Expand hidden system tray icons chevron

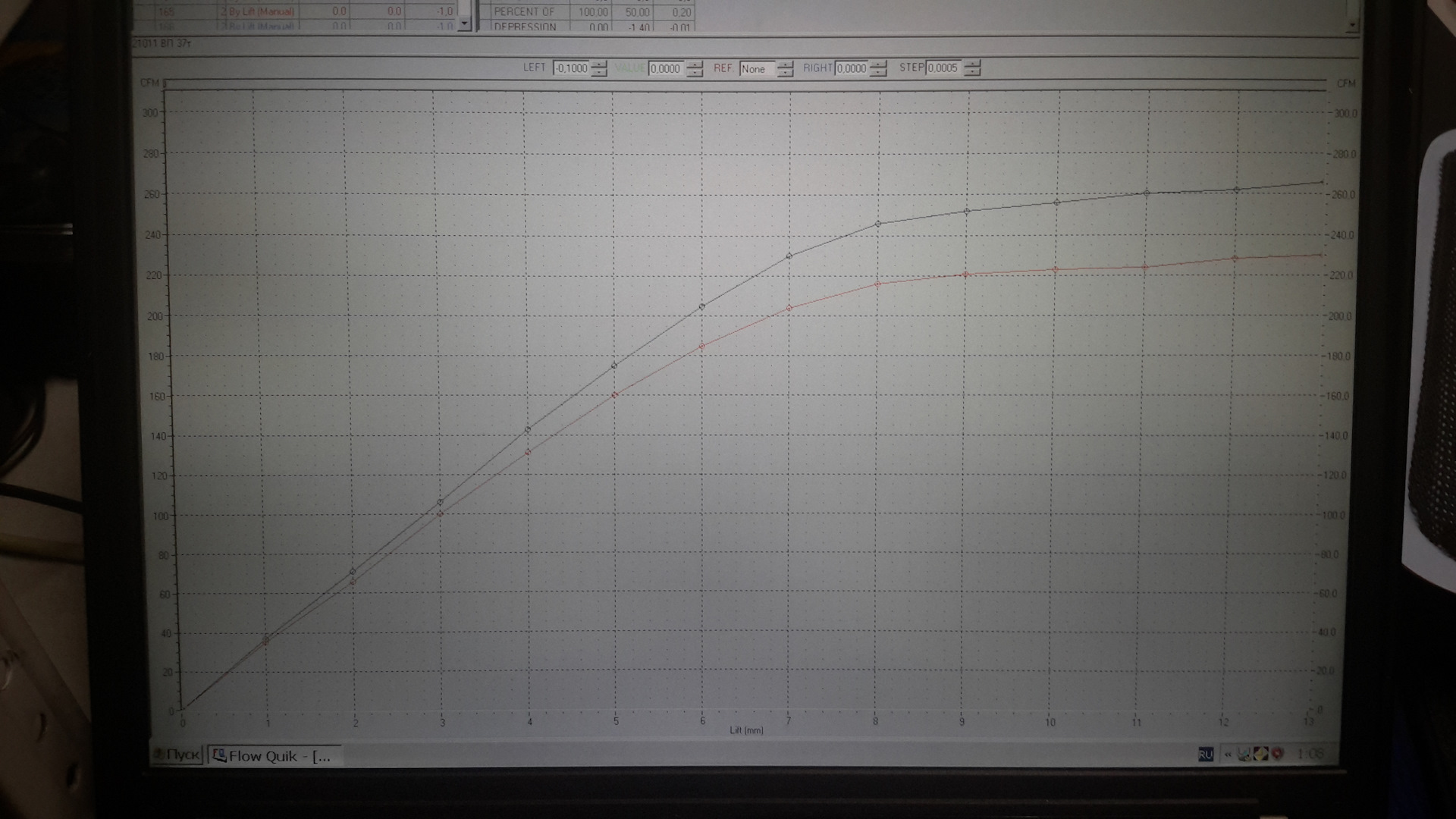coord(1227,755)
